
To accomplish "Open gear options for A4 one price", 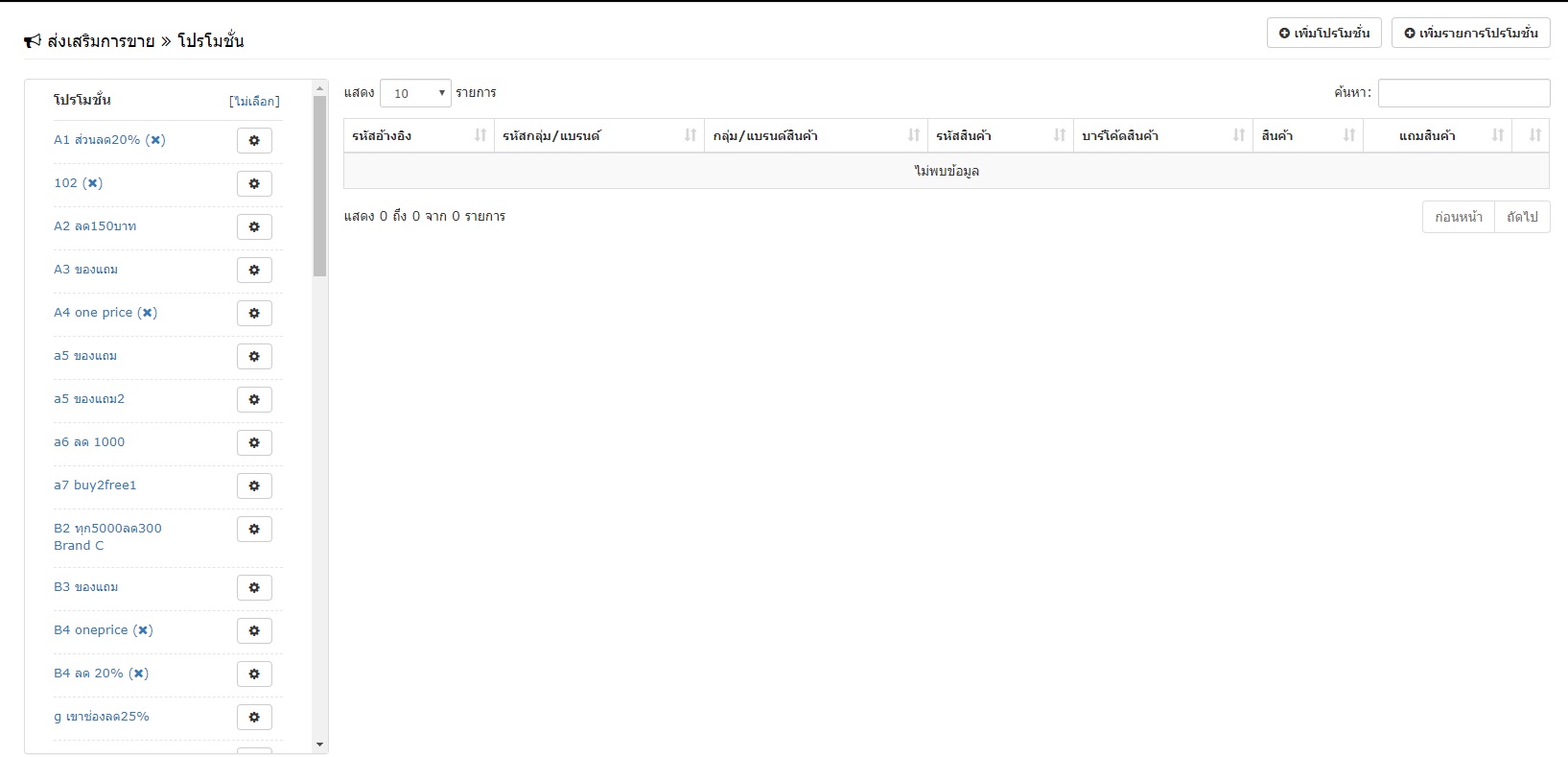I will point(254,314).
